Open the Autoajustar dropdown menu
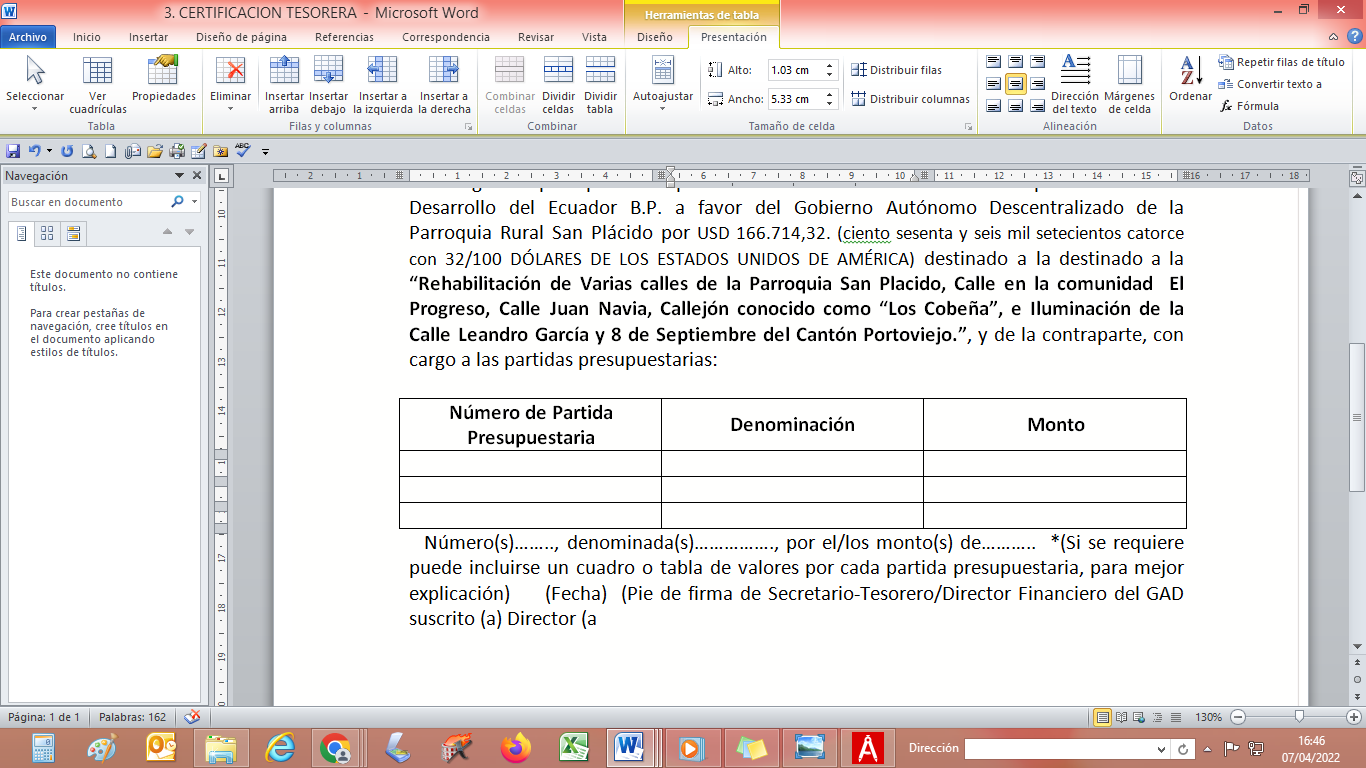This screenshot has width=1366, height=768. 663,109
